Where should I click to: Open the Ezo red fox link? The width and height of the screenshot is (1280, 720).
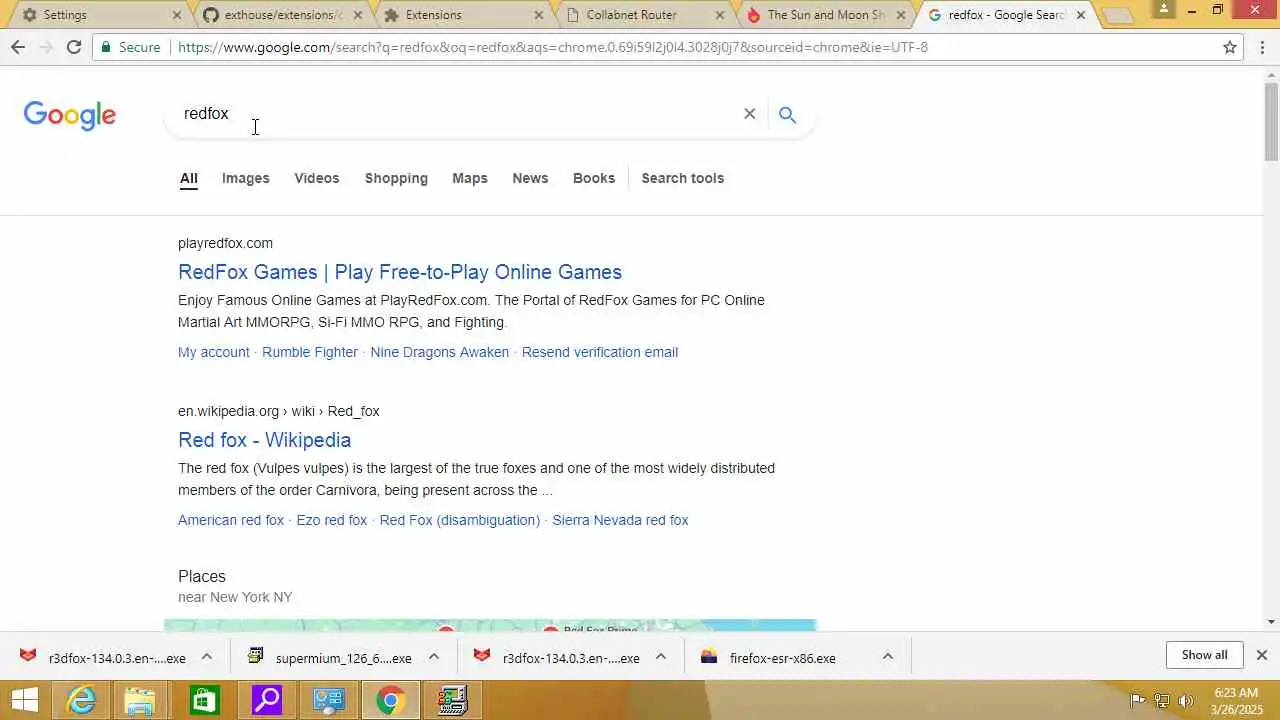(x=332, y=520)
